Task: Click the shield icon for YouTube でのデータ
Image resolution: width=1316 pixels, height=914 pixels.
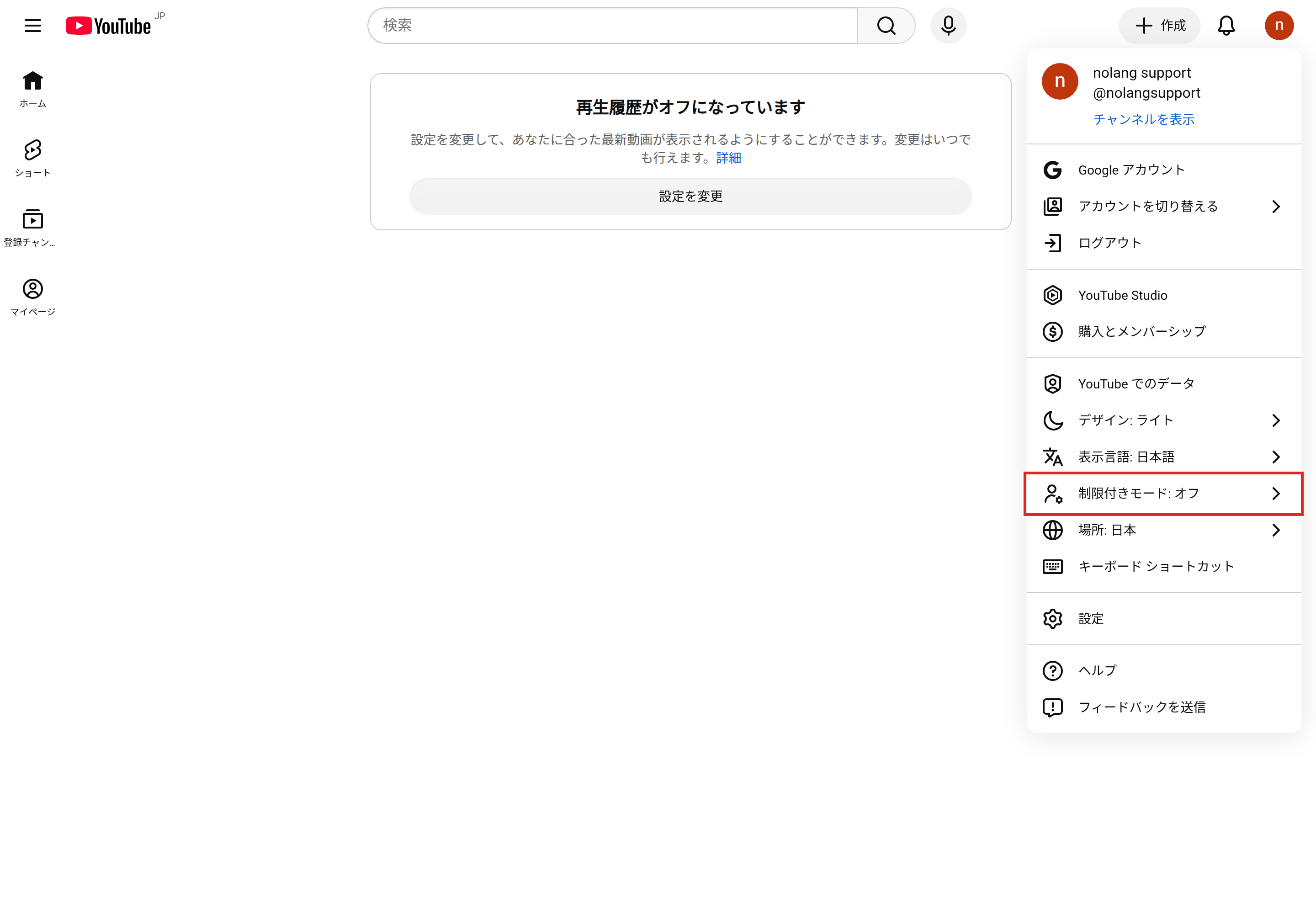Action: point(1052,384)
